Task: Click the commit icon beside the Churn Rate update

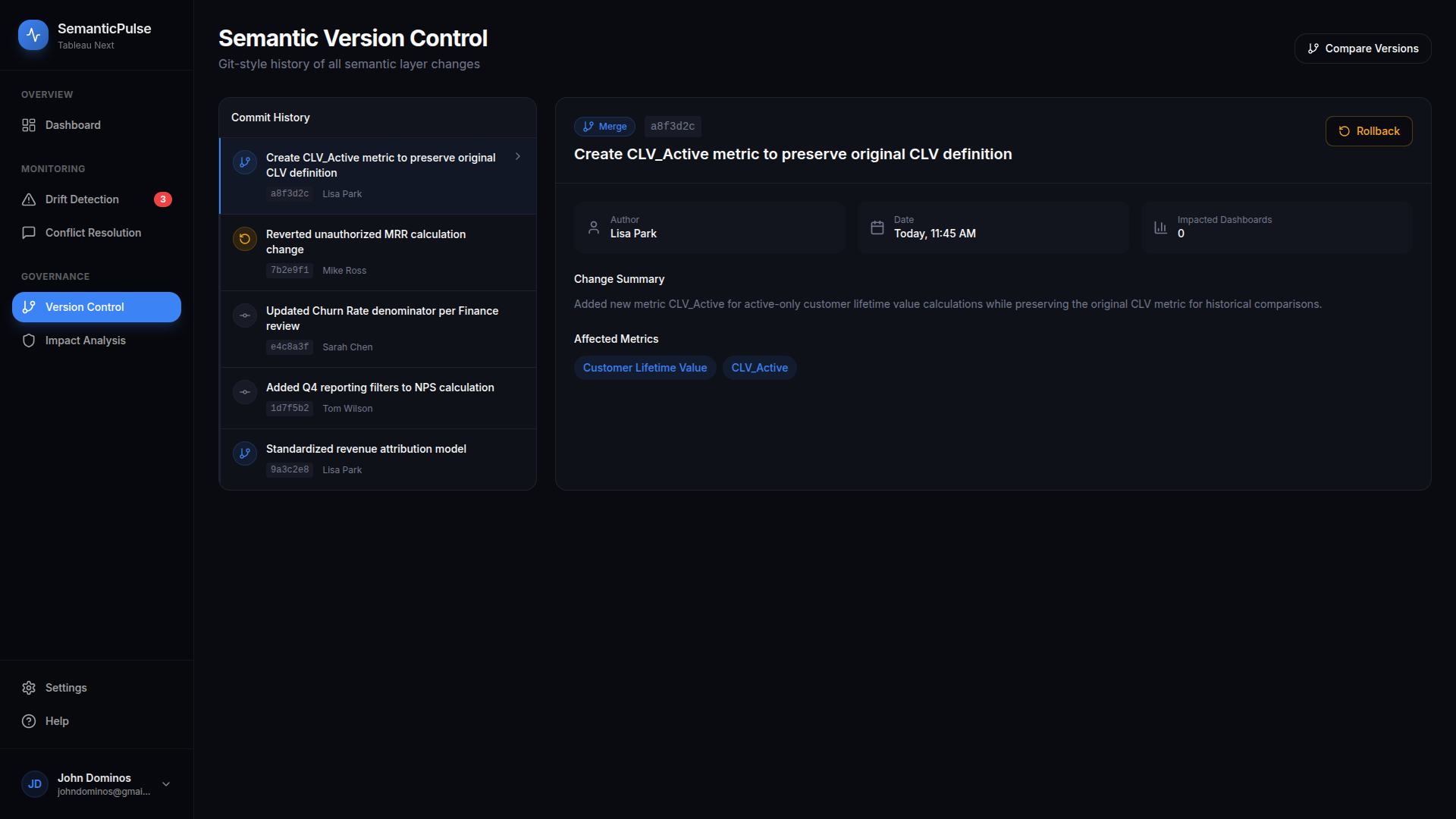Action: pyautogui.click(x=244, y=315)
